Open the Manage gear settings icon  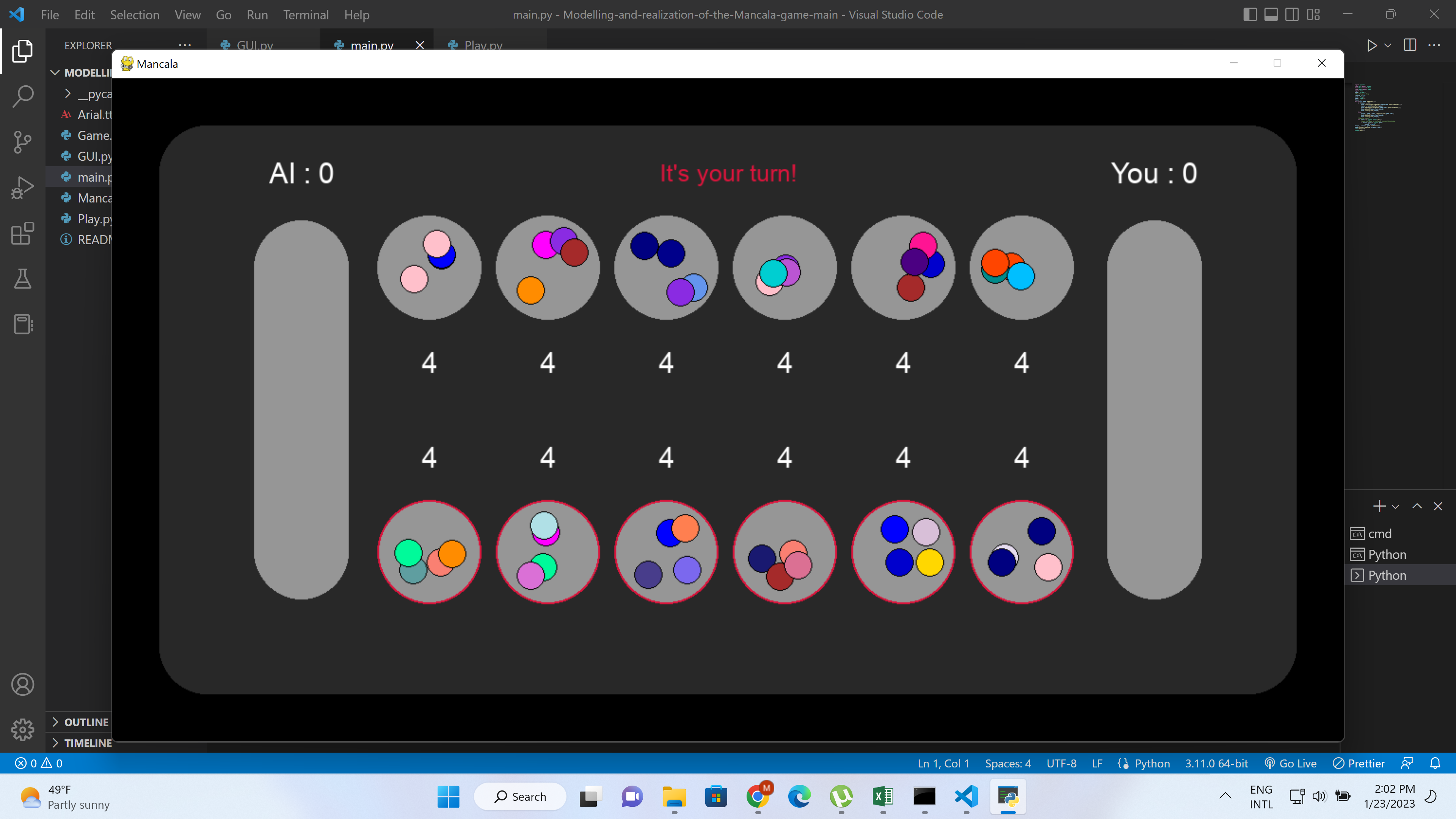tap(23, 730)
